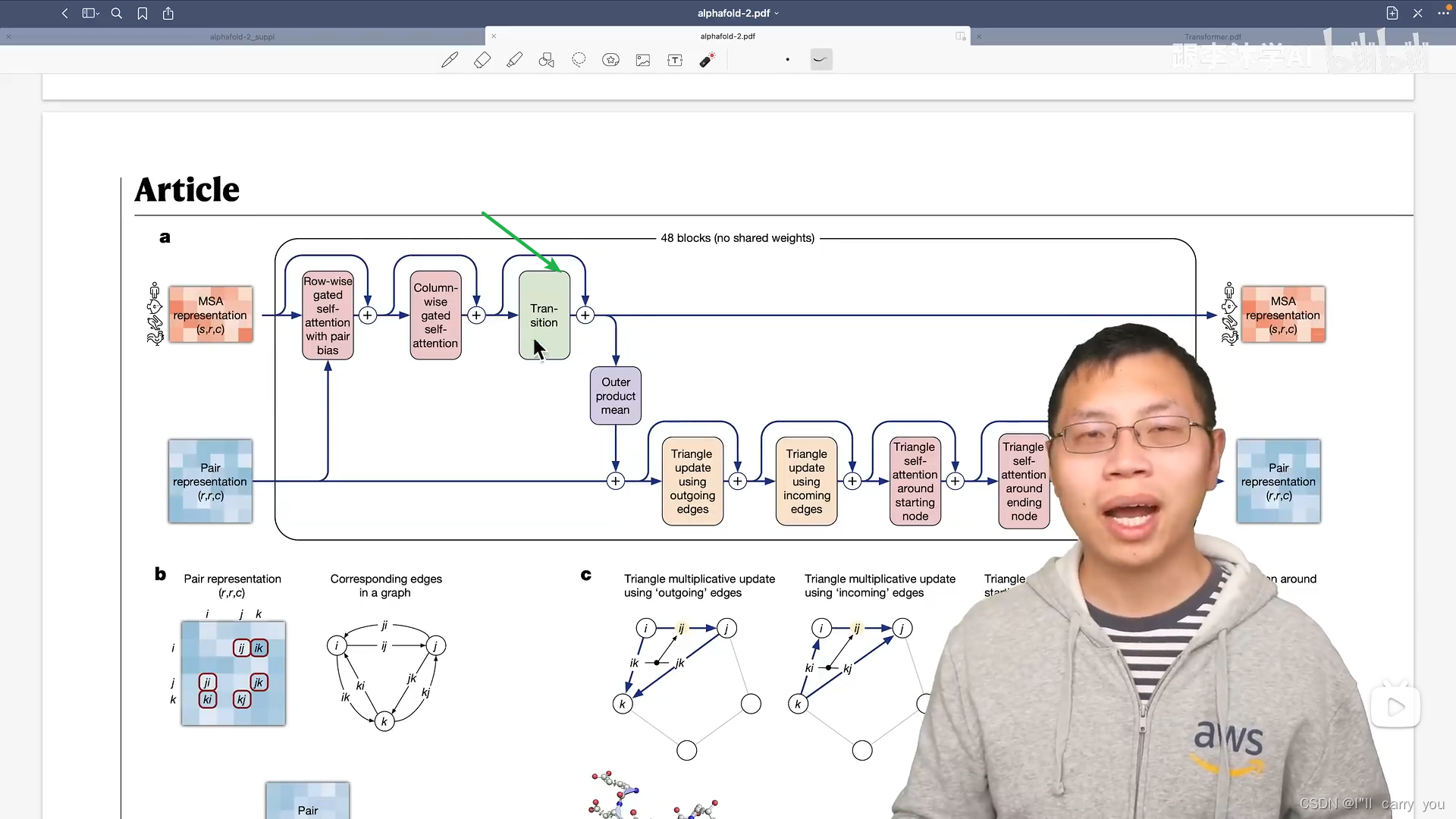Select the Shapes tool
Screen dimensions: 1456x819
tap(547, 60)
